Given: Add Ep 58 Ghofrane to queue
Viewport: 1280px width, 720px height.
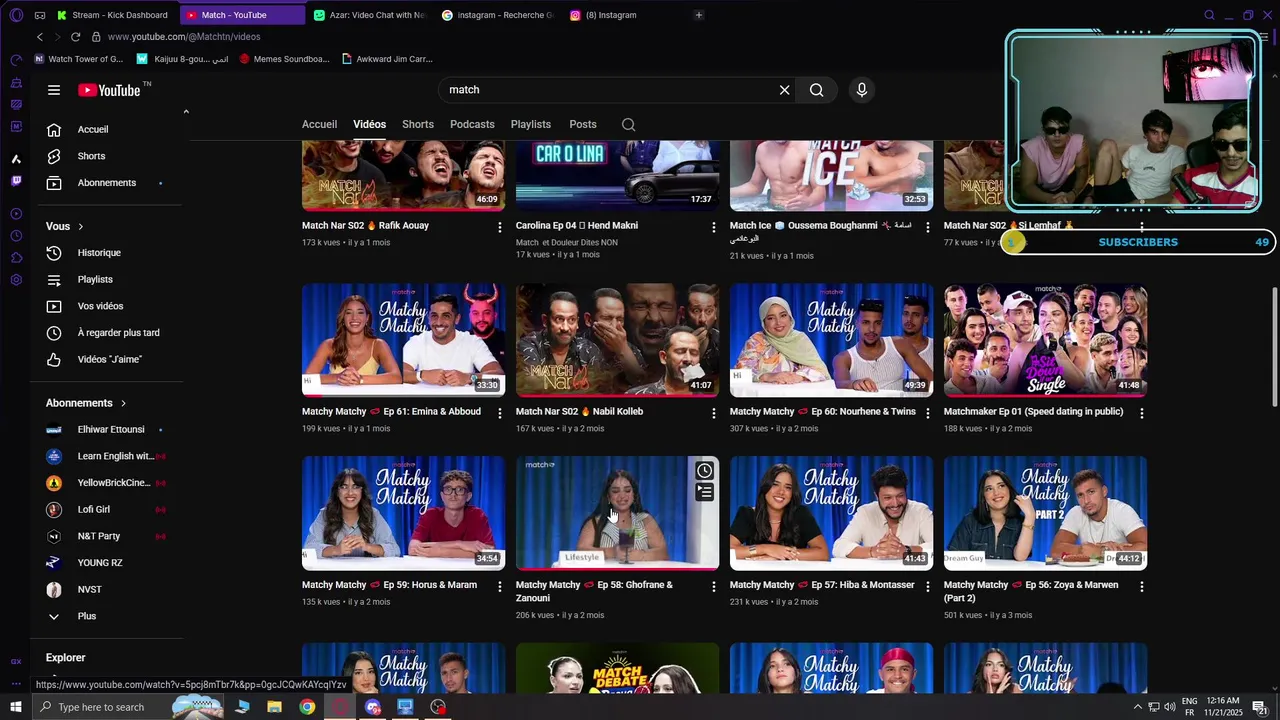Looking at the screenshot, I should (705, 492).
